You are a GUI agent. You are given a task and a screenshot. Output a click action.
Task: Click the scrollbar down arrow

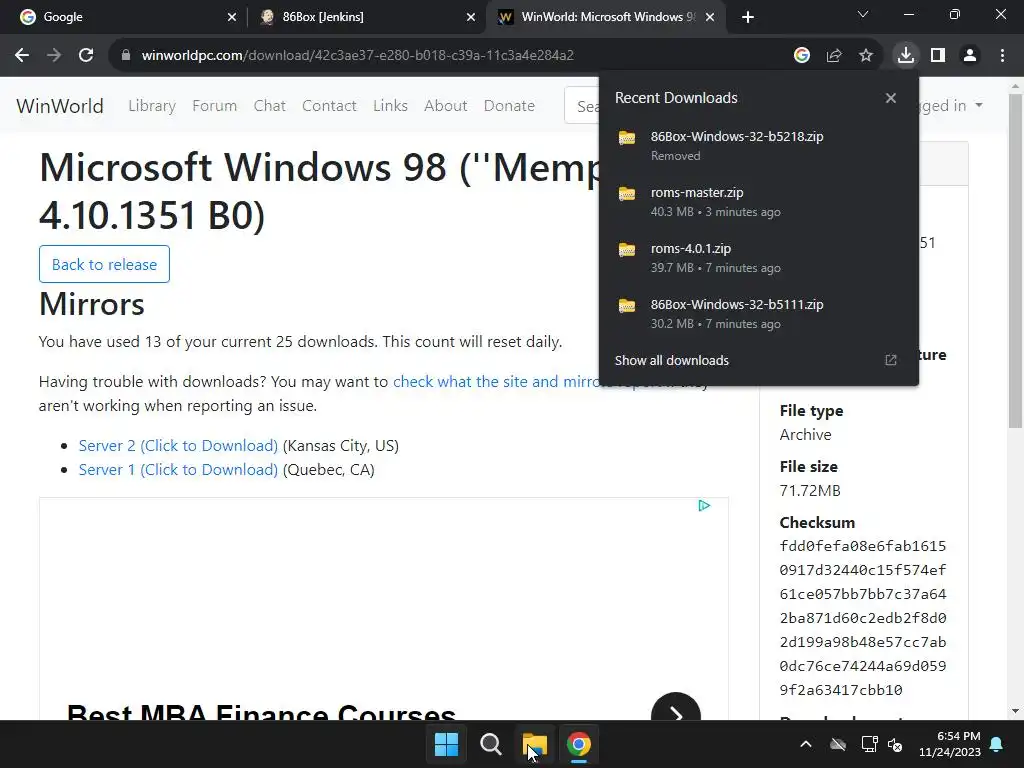pos(1015,711)
